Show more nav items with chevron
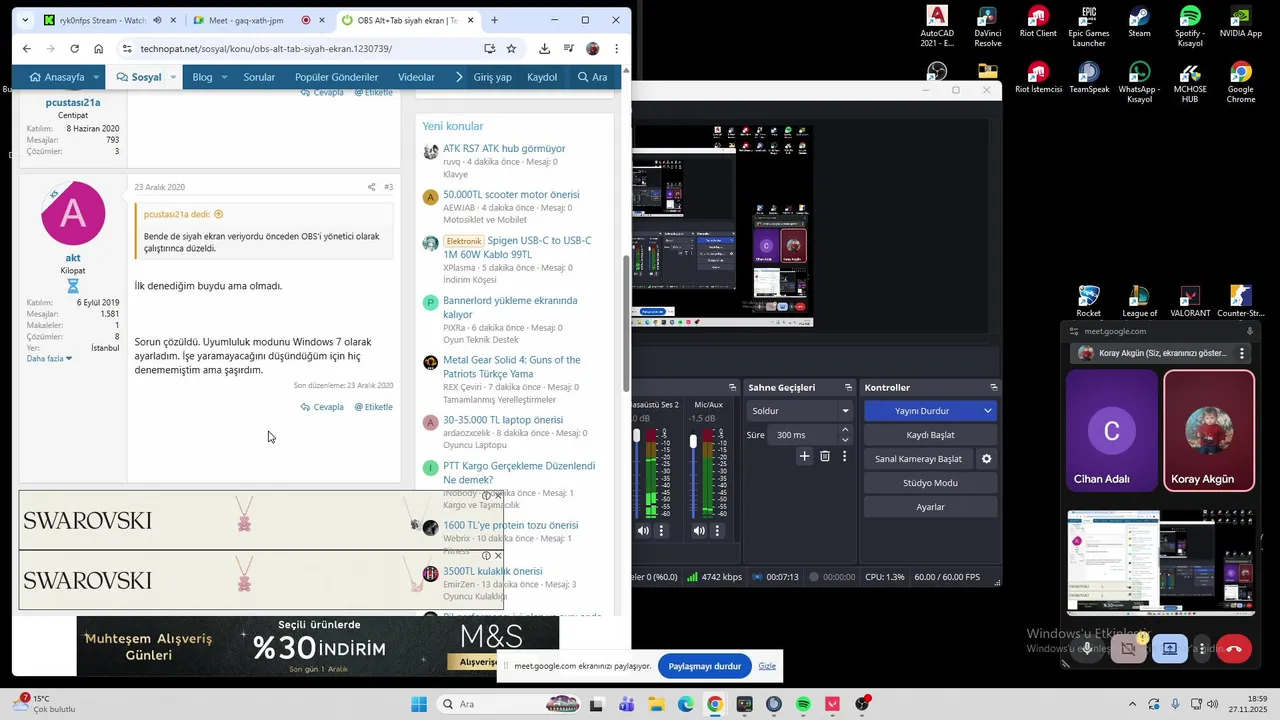Image resolution: width=1280 pixels, height=720 pixels. [459, 77]
